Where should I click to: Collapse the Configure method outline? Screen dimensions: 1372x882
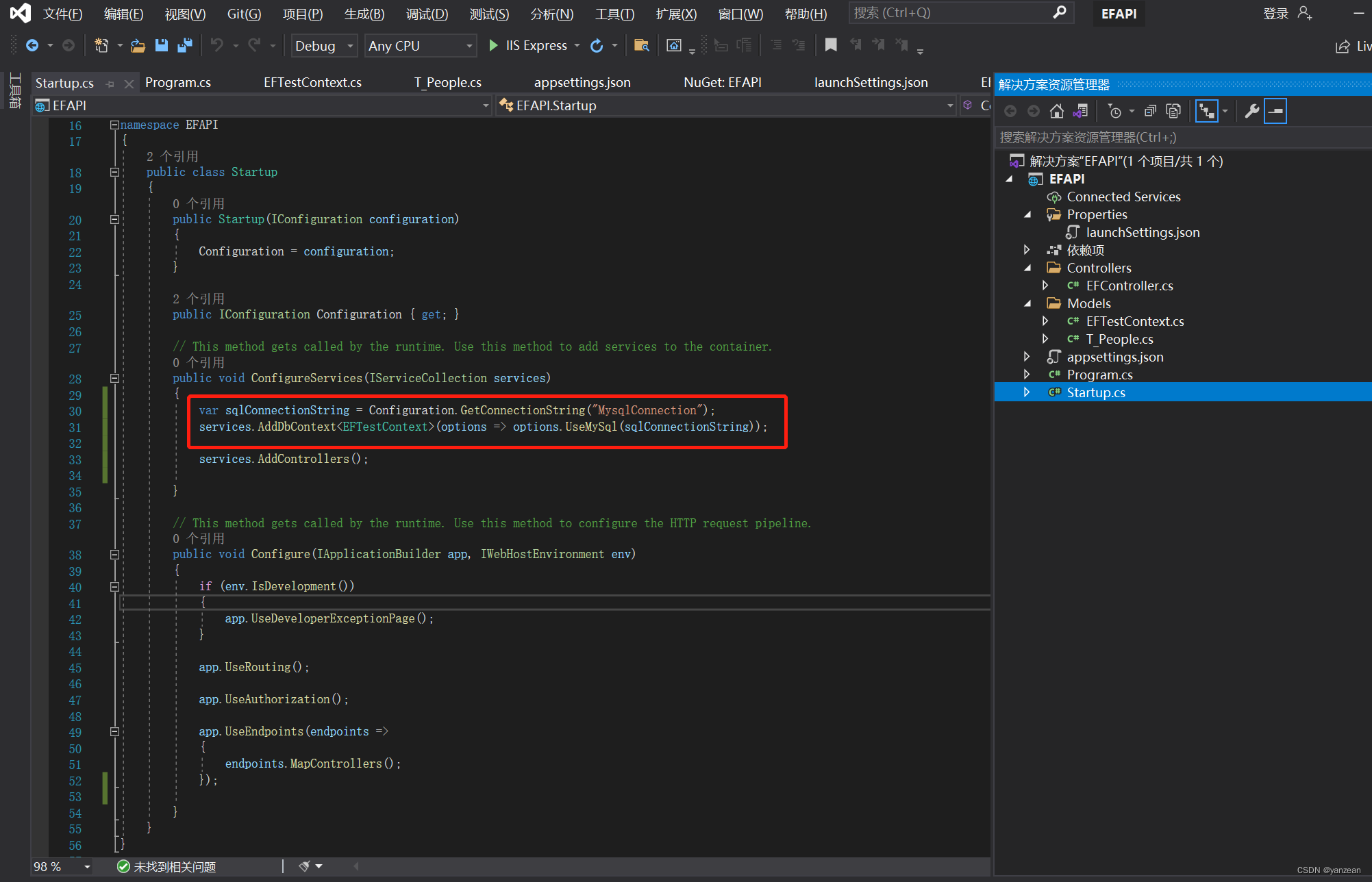point(114,554)
